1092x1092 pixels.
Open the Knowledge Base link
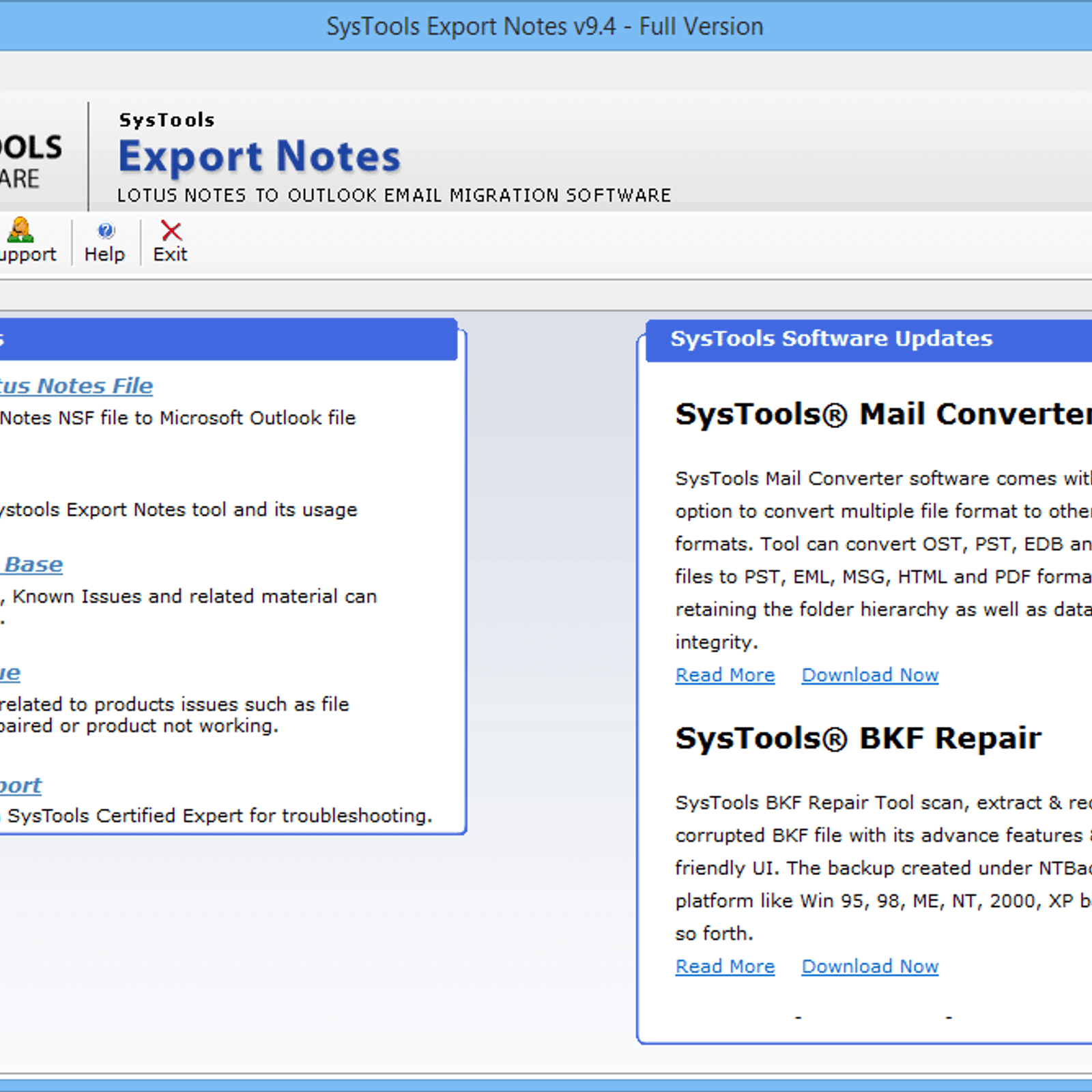31,564
